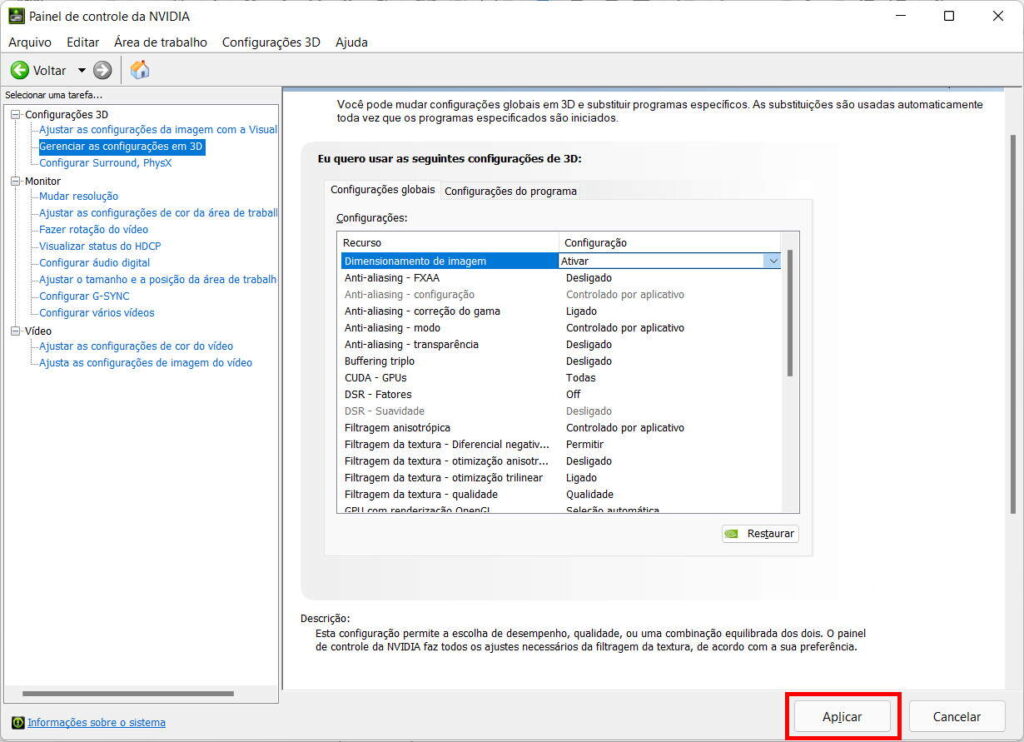1024x742 pixels.
Task: Click the NVIDIA logo in title bar
Action: [x=16, y=16]
